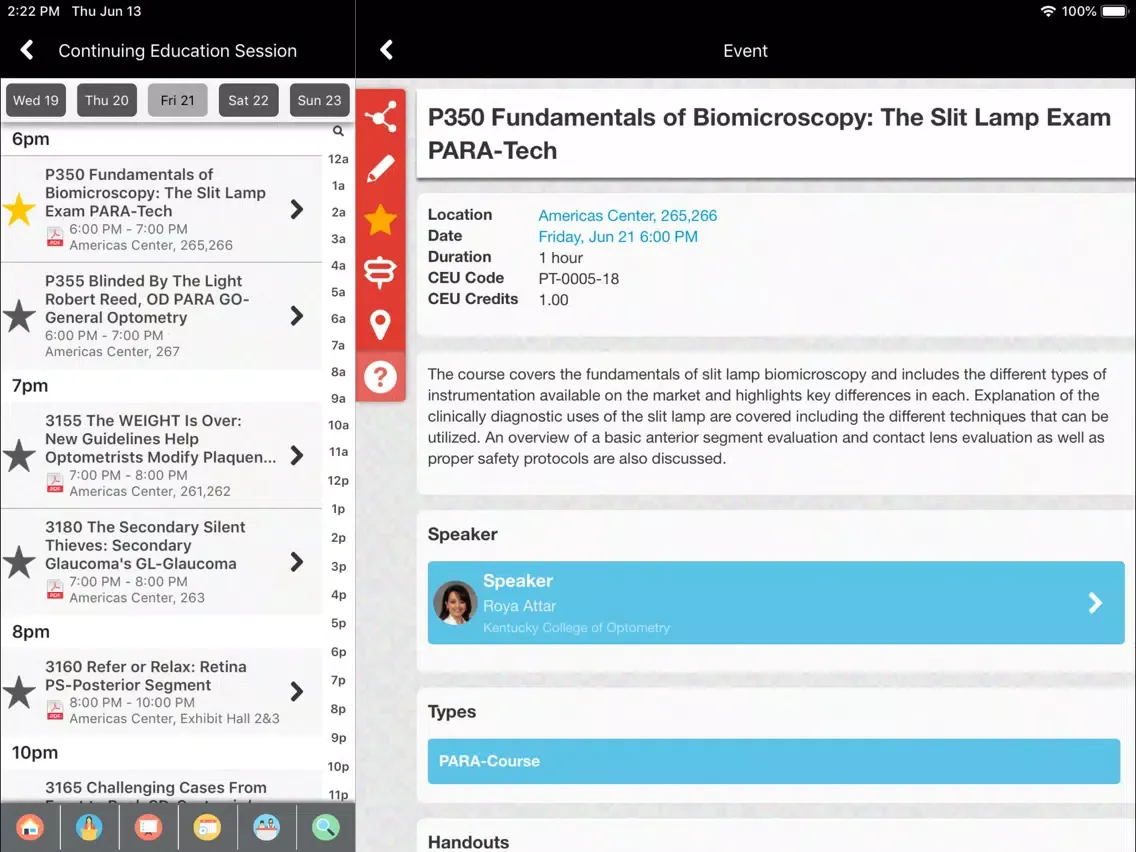Open the schedule calendar icon in bottom bar
The width and height of the screenshot is (1136, 852).
[x=207, y=827]
